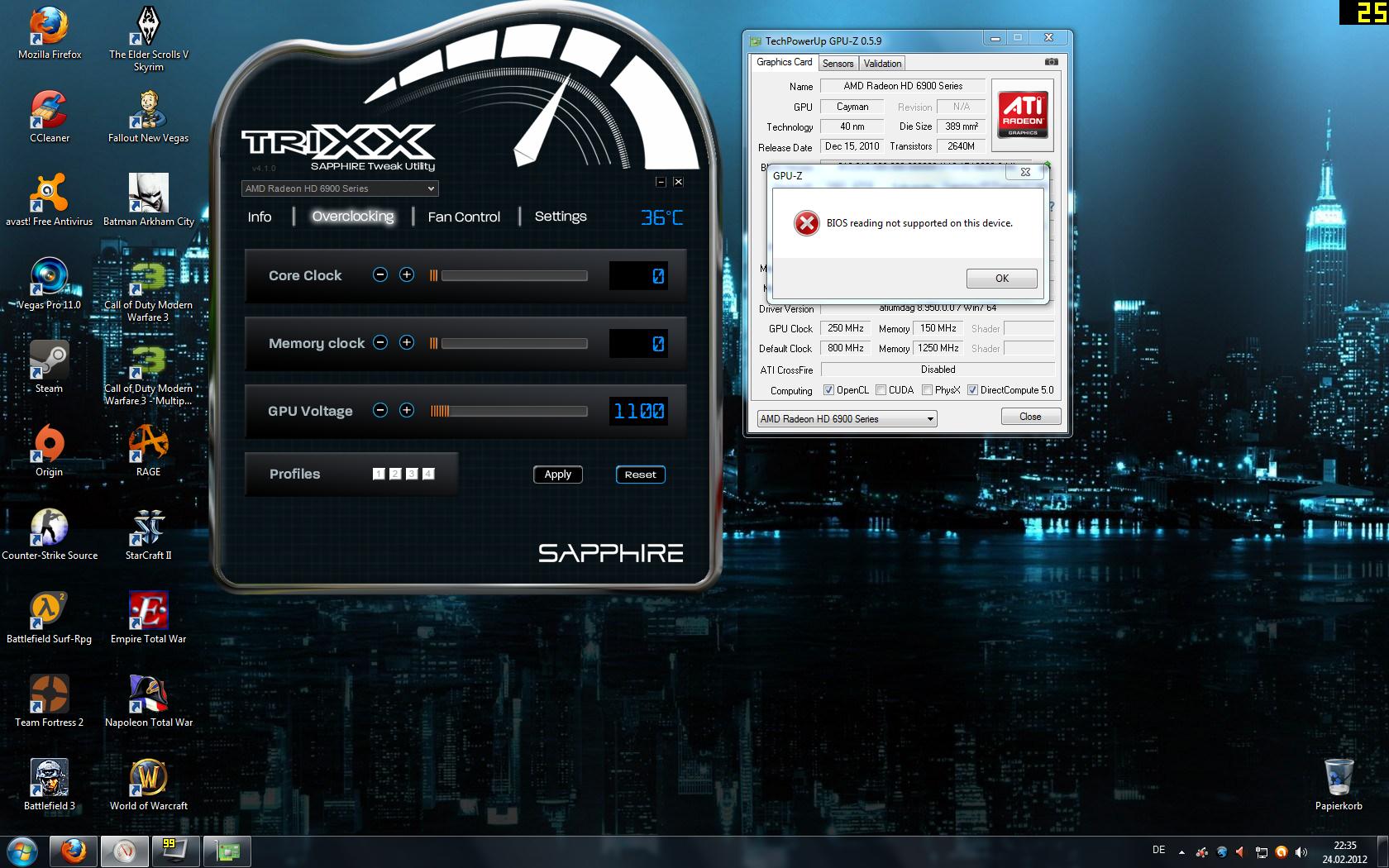This screenshot has width=1389, height=868.
Task: Open TRIXX graphics card selection dropdown
Action: click(x=340, y=188)
